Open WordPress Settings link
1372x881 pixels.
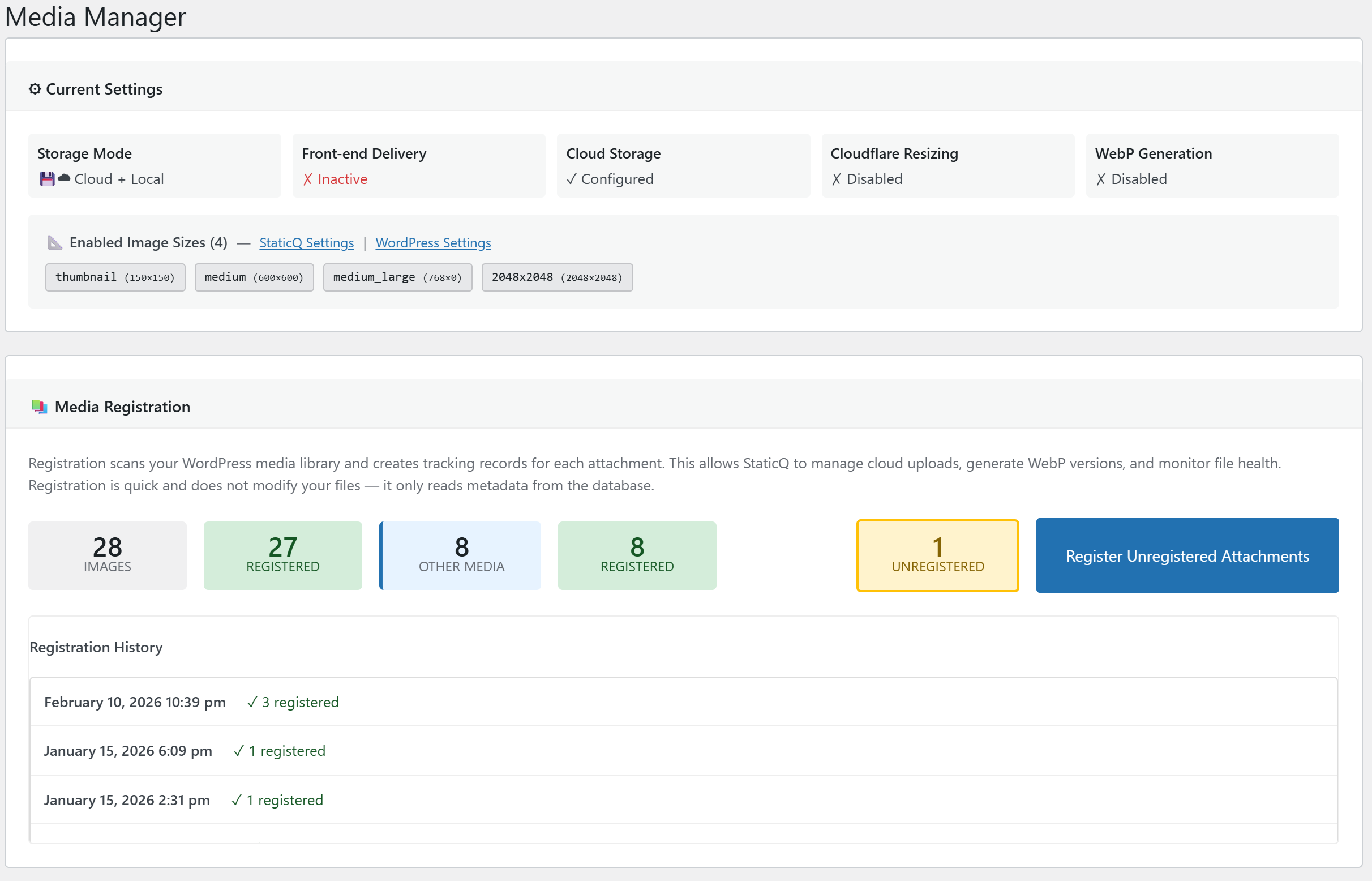click(433, 242)
